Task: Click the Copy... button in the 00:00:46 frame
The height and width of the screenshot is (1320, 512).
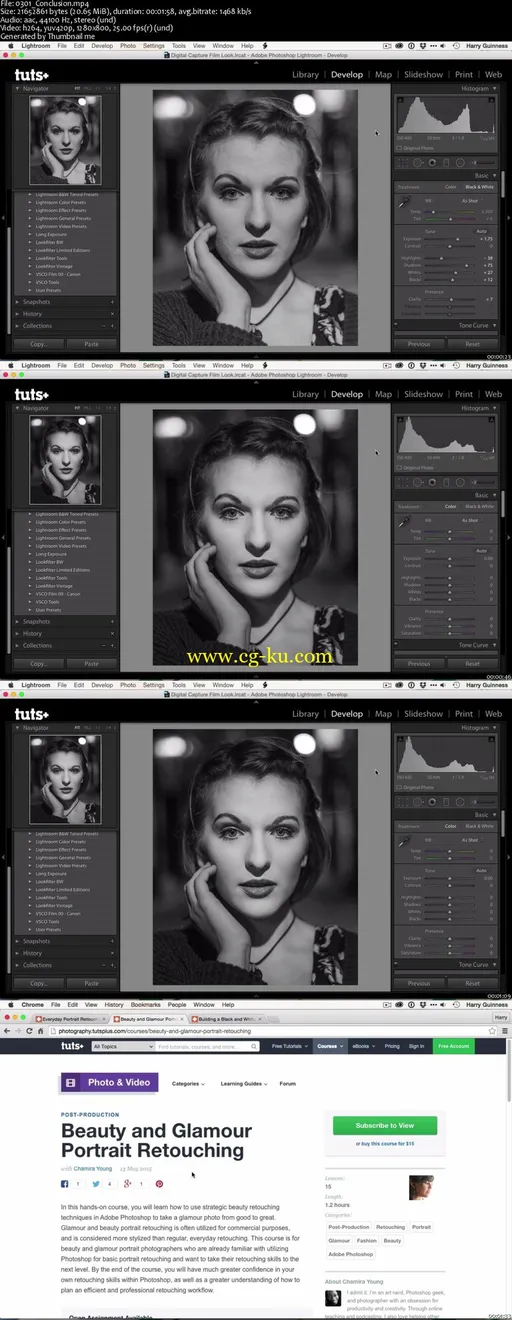Action: click(39, 663)
